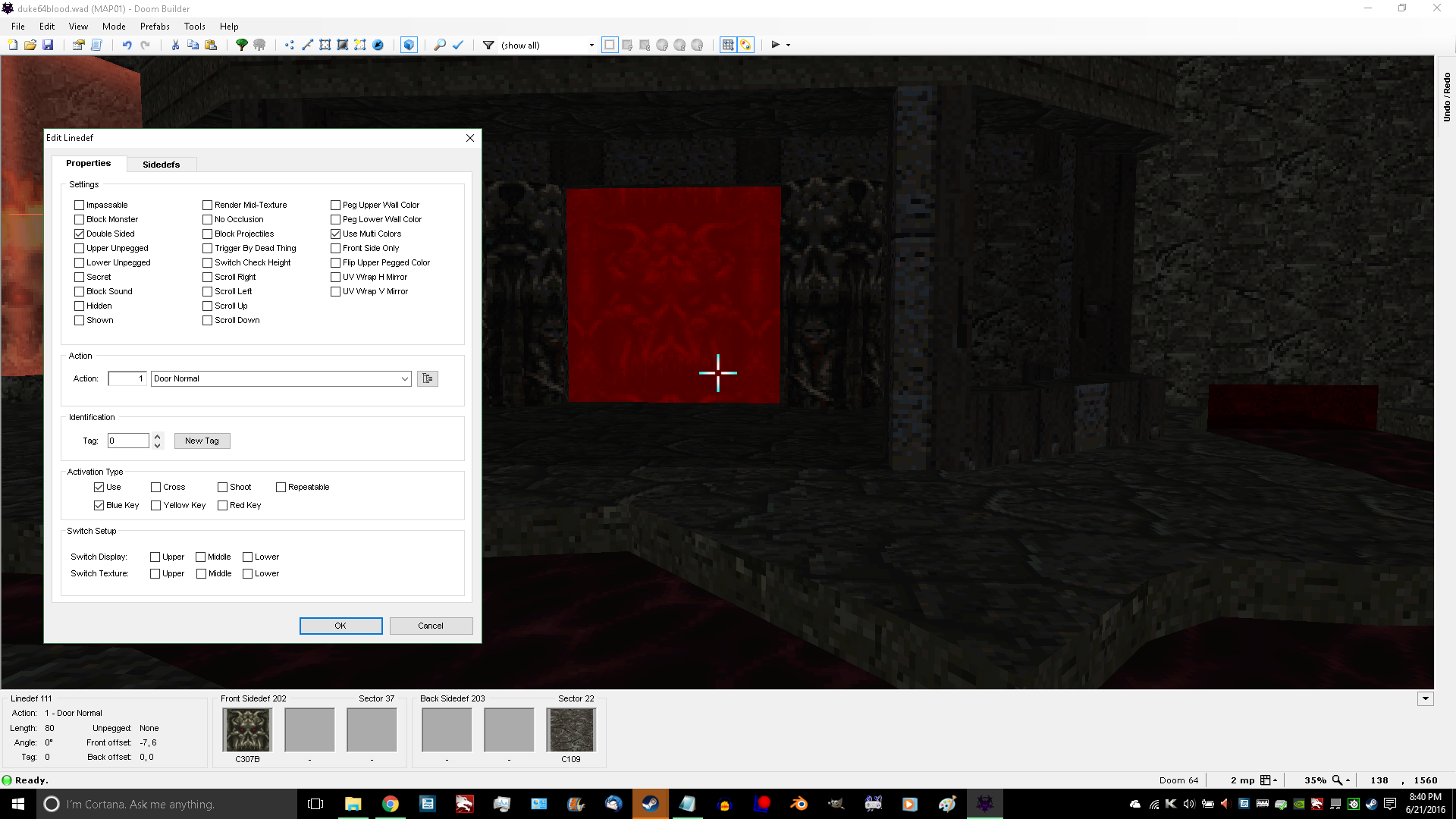Image resolution: width=1456 pixels, height=819 pixels.
Task: Click the browse action button beside Door Normal
Action: [x=428, y=378]
